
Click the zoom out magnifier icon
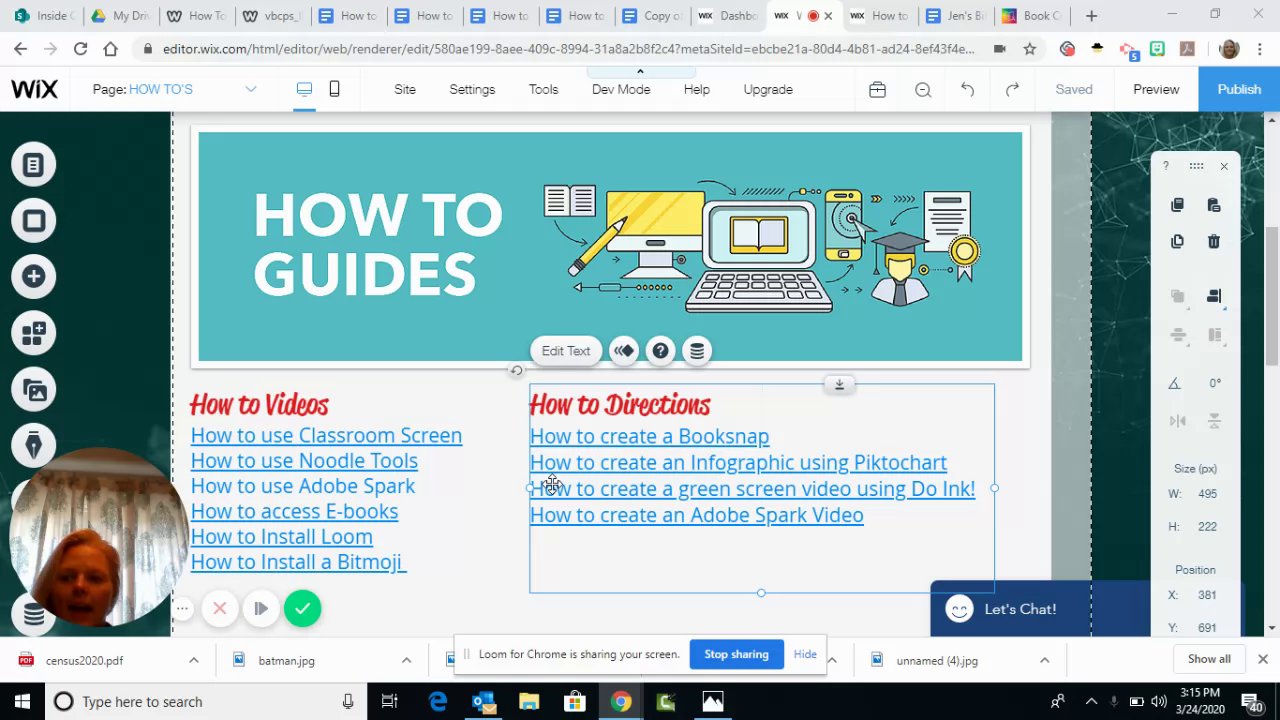coord(923,89)
